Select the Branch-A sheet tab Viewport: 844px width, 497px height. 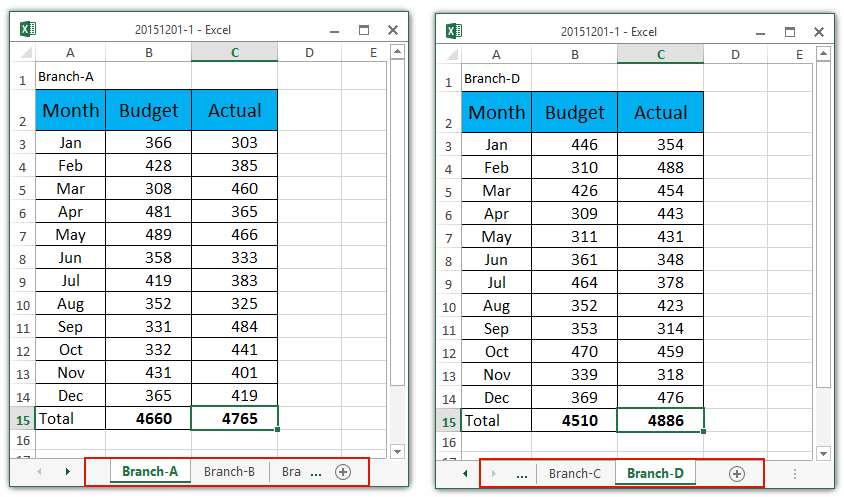coord(150,472)
